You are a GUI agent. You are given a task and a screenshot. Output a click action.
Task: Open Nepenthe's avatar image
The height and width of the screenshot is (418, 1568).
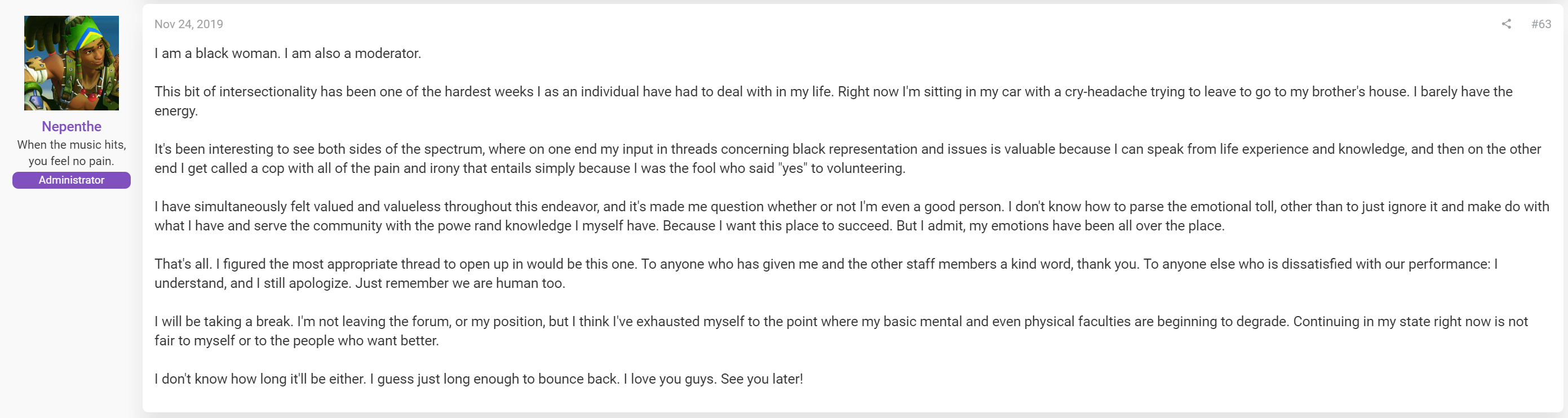pyautogui.click(x=71, y=63)
